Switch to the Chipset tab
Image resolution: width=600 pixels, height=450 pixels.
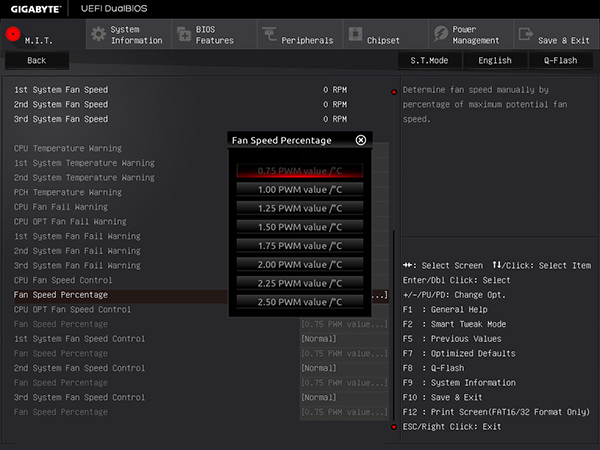[x=384, y=40]
